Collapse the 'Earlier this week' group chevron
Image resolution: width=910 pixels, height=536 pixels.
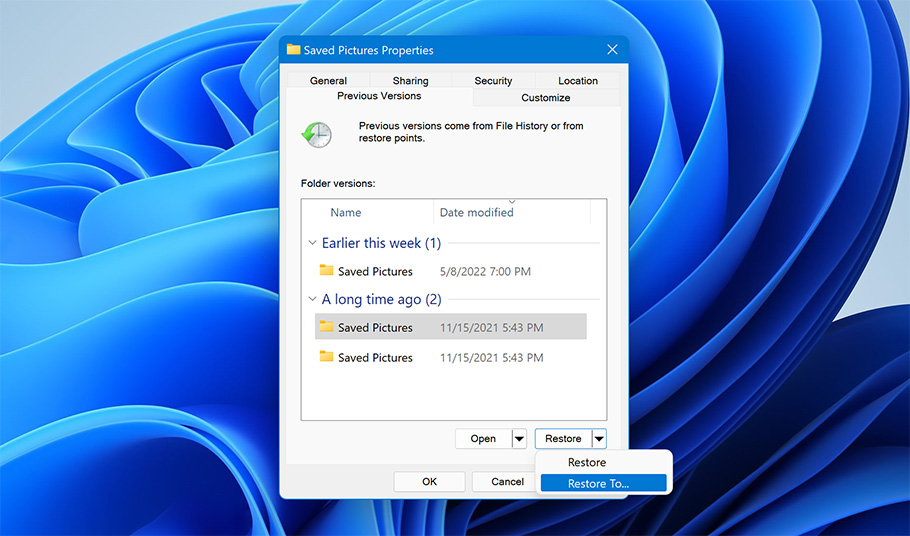312,243
